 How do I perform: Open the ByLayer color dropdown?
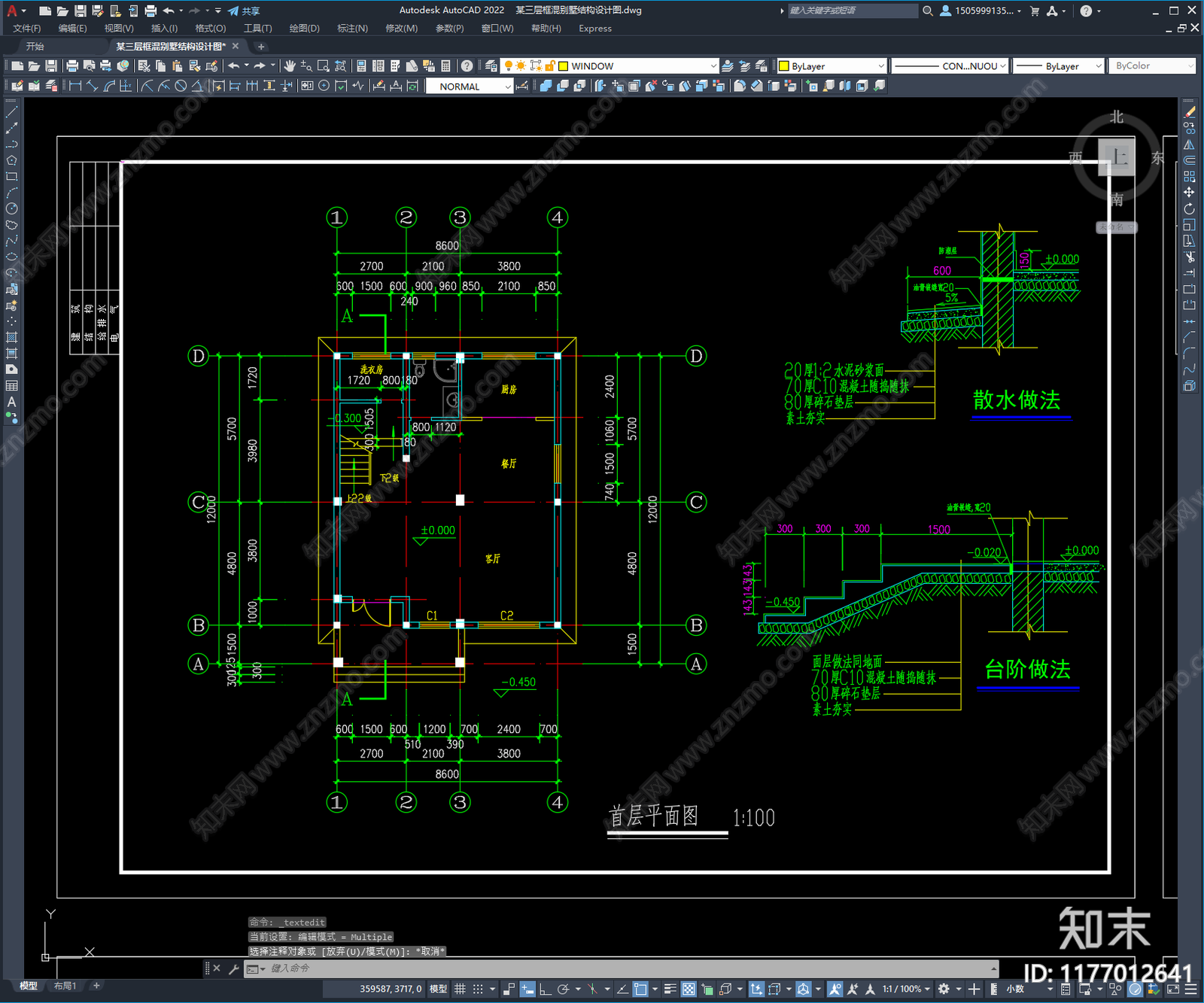click(881, 66)
